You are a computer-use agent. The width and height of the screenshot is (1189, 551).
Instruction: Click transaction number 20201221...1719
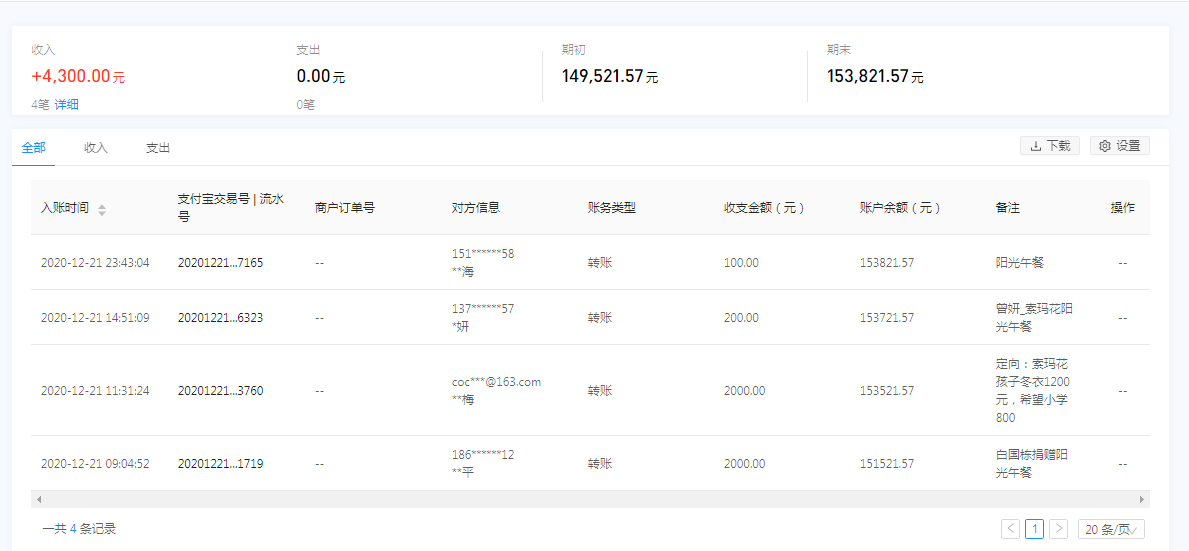(220, 464)
